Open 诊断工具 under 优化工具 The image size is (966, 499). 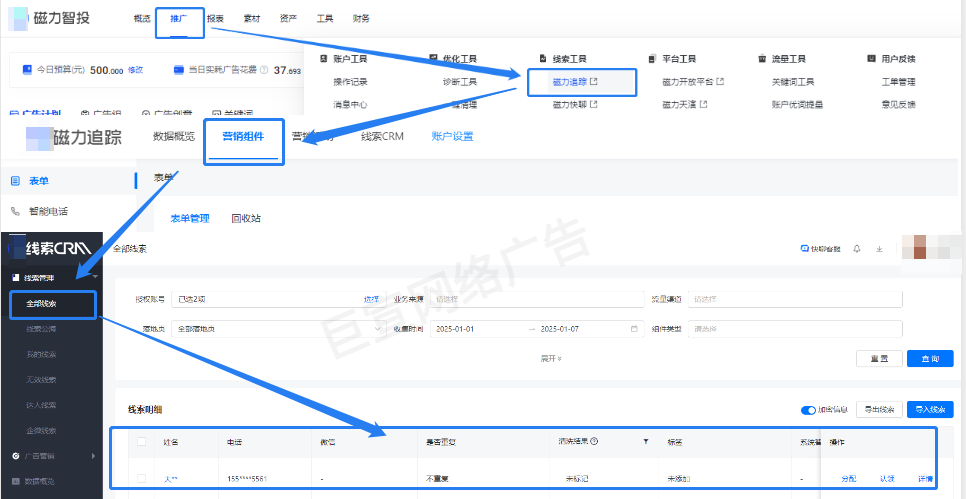tap(460, 82)
